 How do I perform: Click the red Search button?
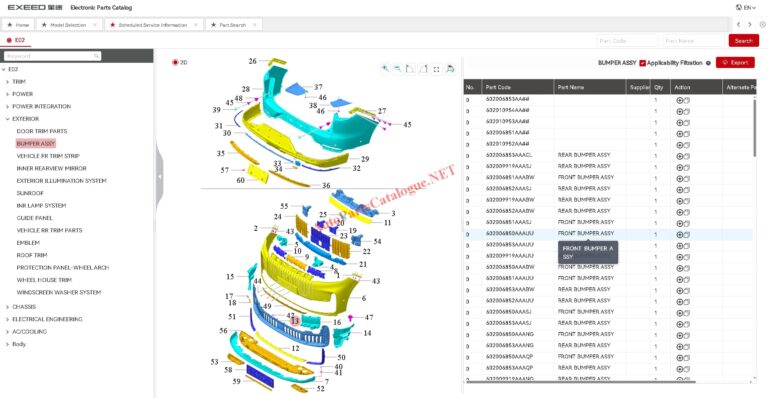(744, 41)
